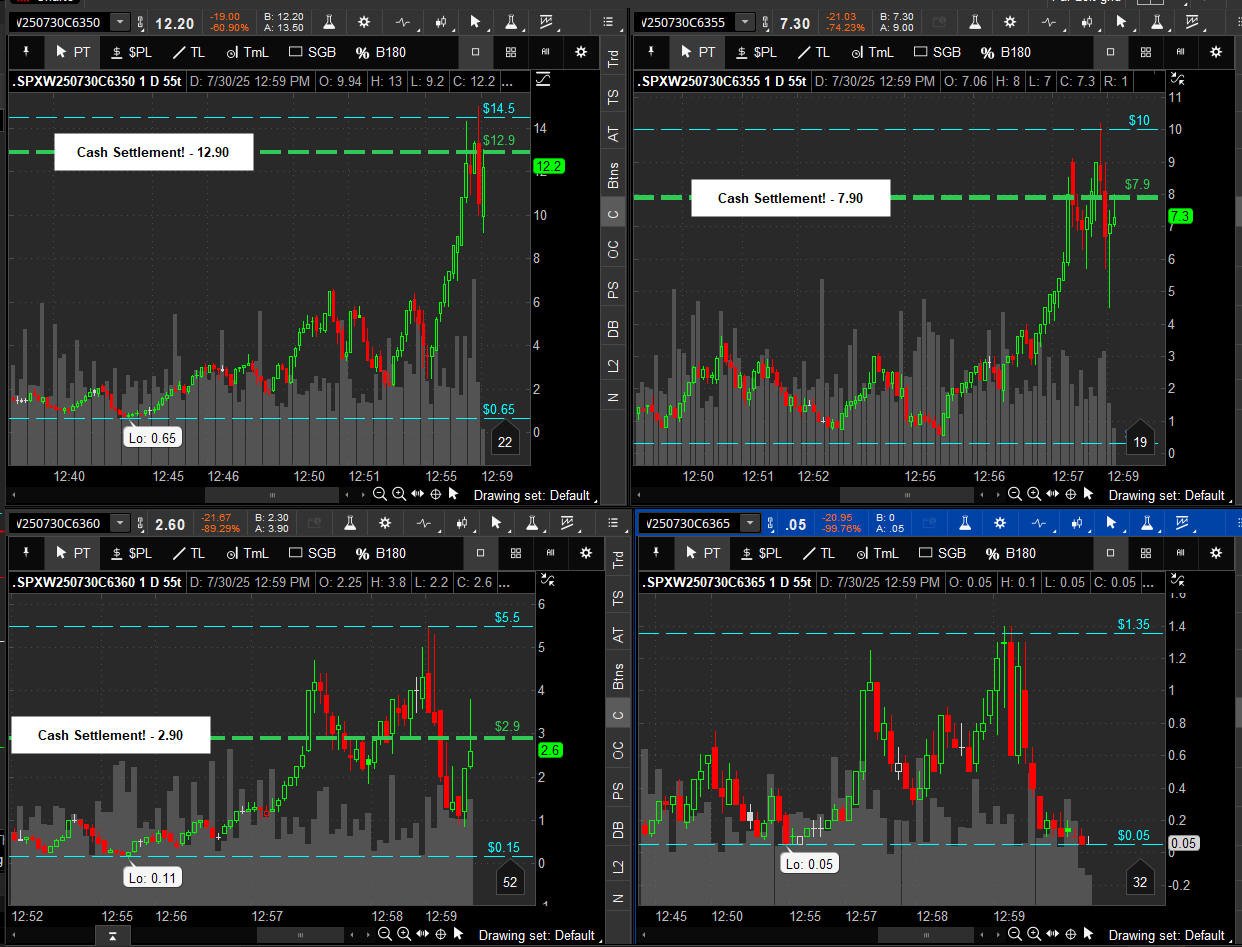
Task: Click the $PL button in the C6360 toolbar
Action: (130, 553)
